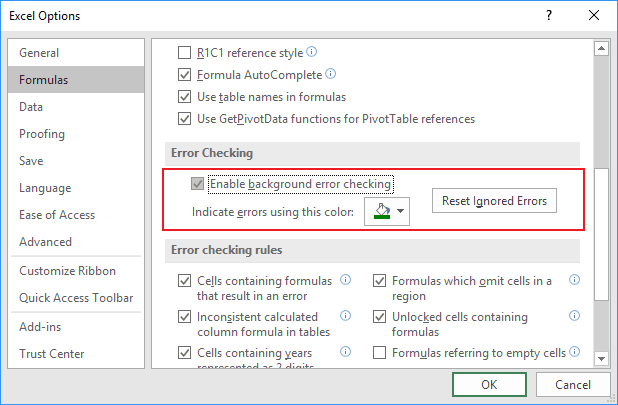Click info icon next to R1C1 reference style
Screen dimensions: 618x405
[312, 52]
